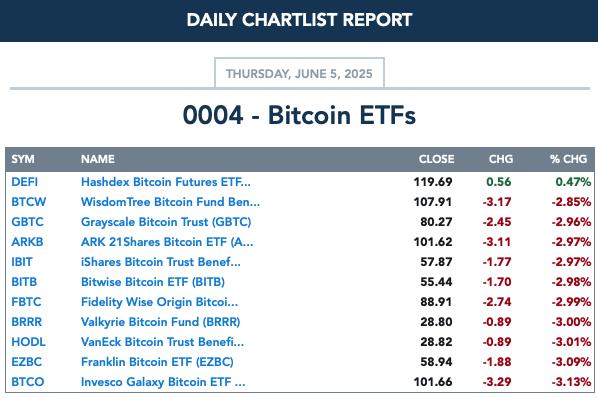Open Bitwise Bitcoin ETF (BITB) link

(153, 282)
